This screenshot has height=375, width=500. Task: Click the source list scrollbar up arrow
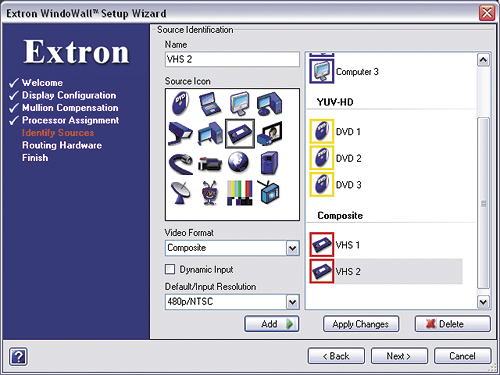483,60
